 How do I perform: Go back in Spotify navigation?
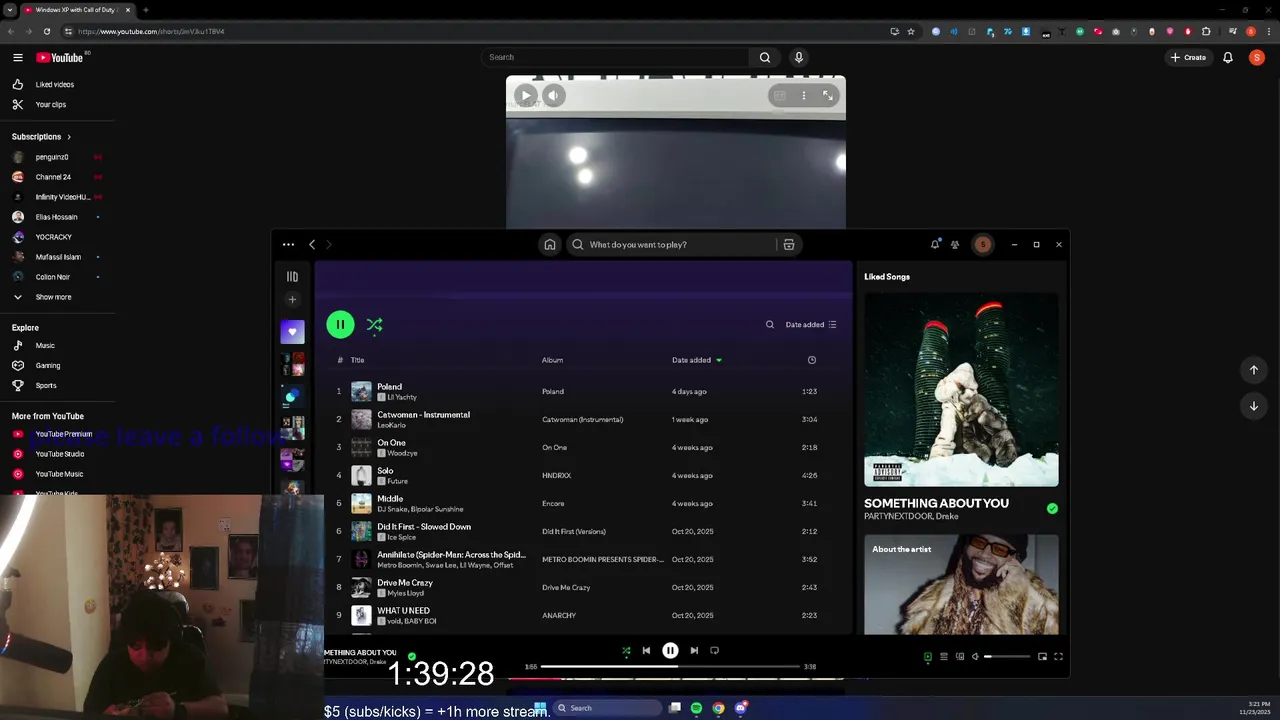pyautogui.click(x=312, y=244)
